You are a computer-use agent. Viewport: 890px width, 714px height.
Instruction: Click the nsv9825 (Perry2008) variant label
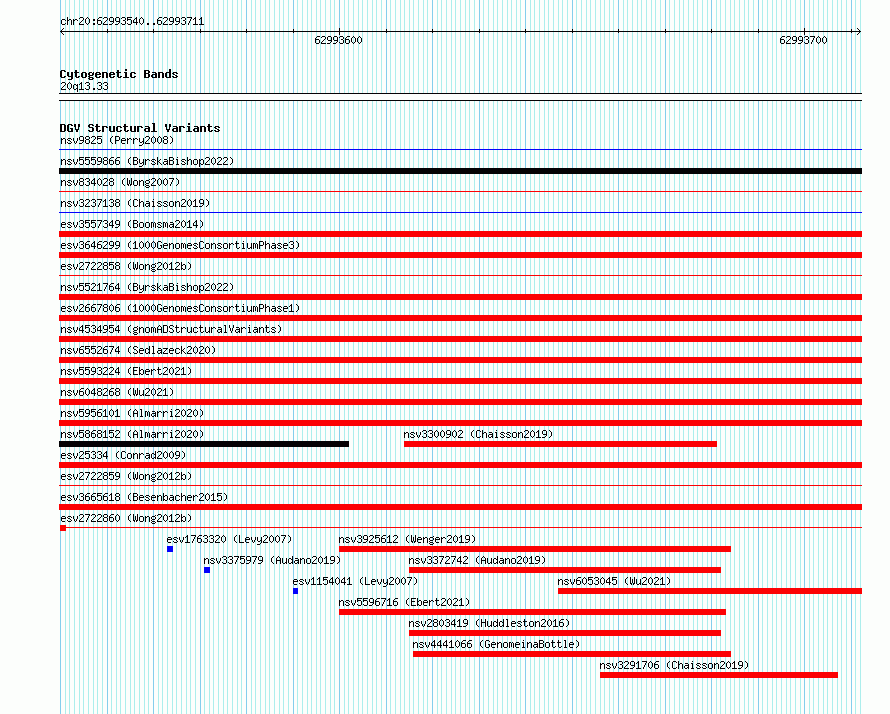[117, 140]
